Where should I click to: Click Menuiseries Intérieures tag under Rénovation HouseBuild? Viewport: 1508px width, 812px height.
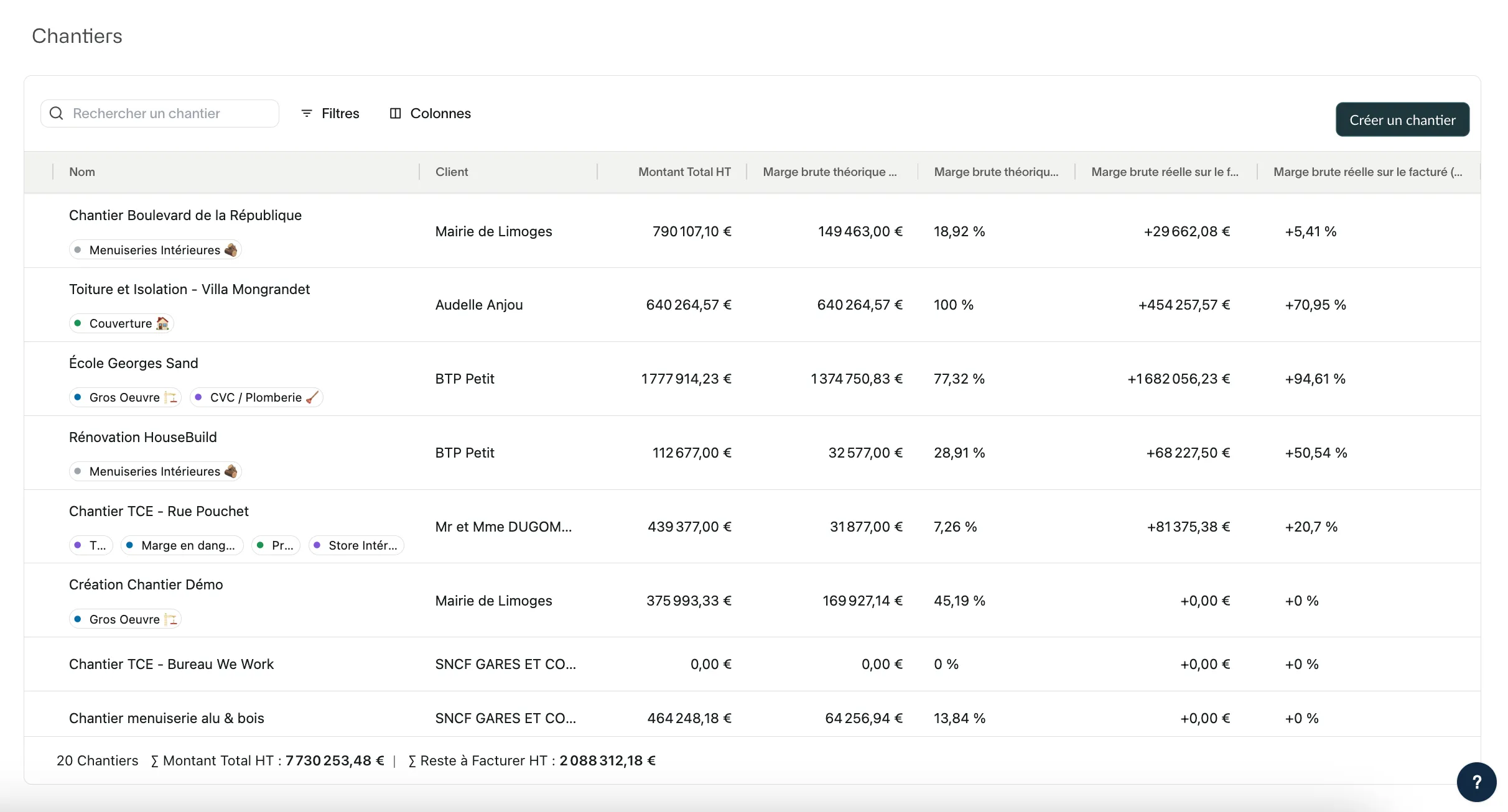pos(155,471)
